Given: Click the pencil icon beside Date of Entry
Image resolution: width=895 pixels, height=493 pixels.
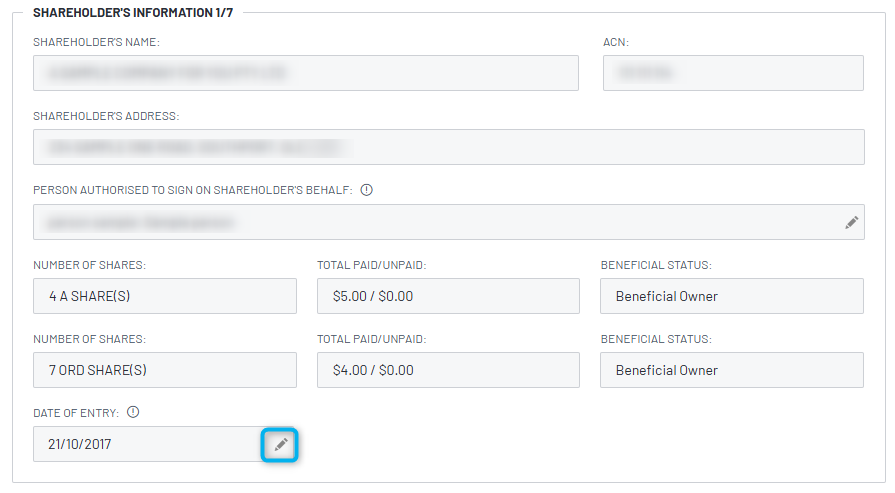Looking at the screenshot, I should (x=280, y=444).
